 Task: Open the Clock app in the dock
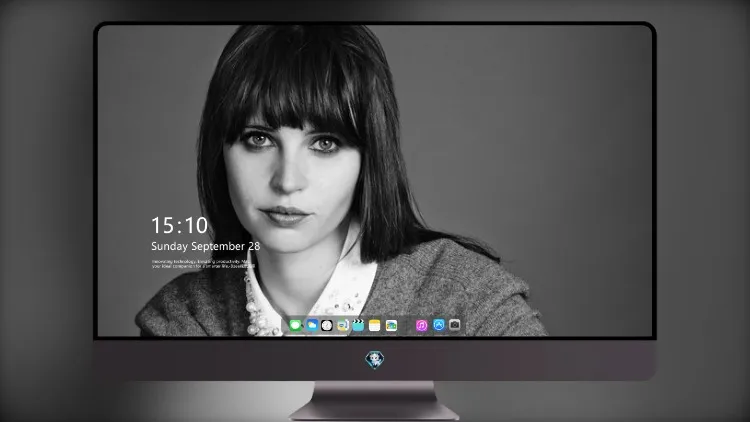click(x=327, y=325)
